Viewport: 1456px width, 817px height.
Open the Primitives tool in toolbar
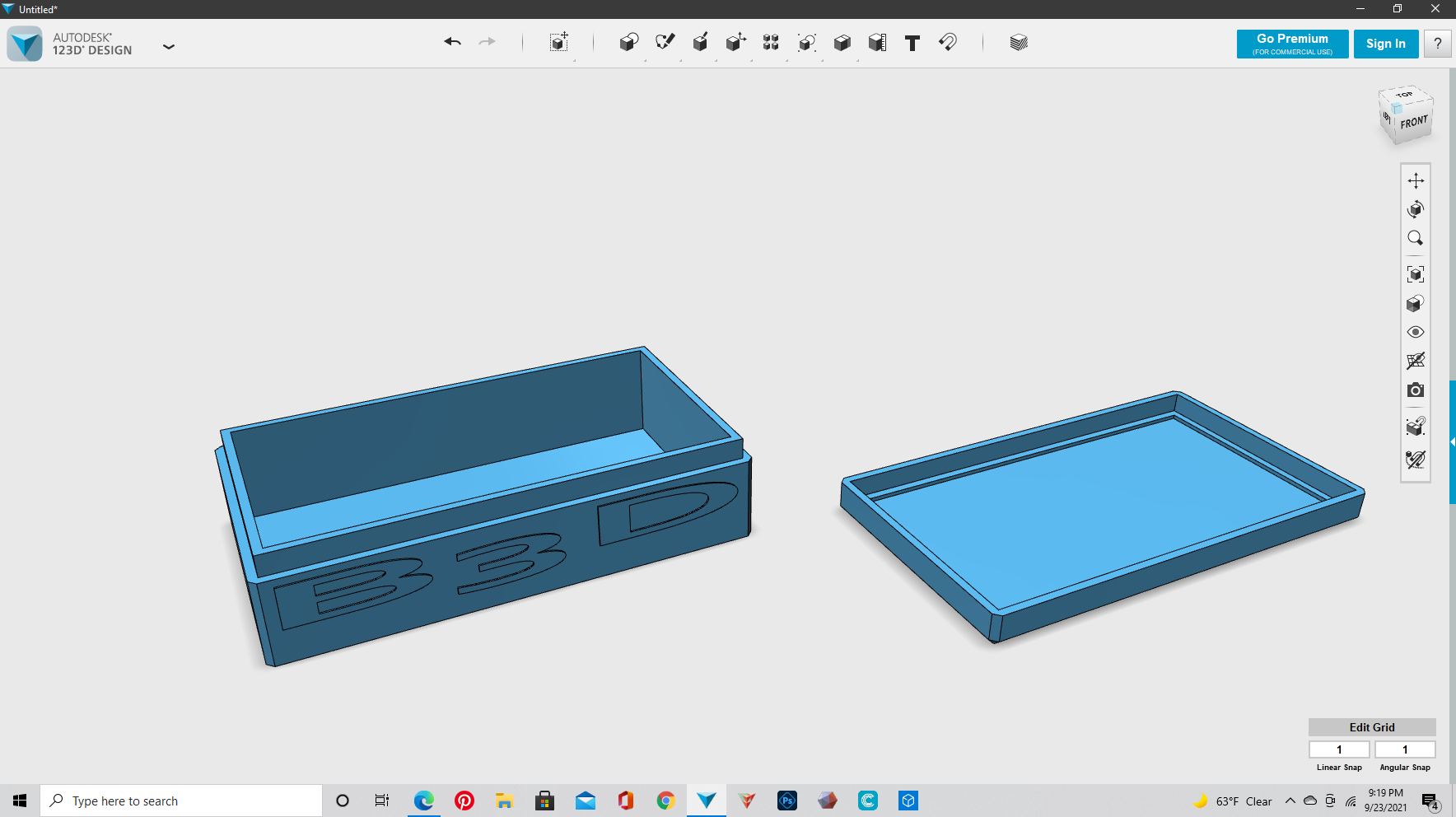(x=628, y=43)
